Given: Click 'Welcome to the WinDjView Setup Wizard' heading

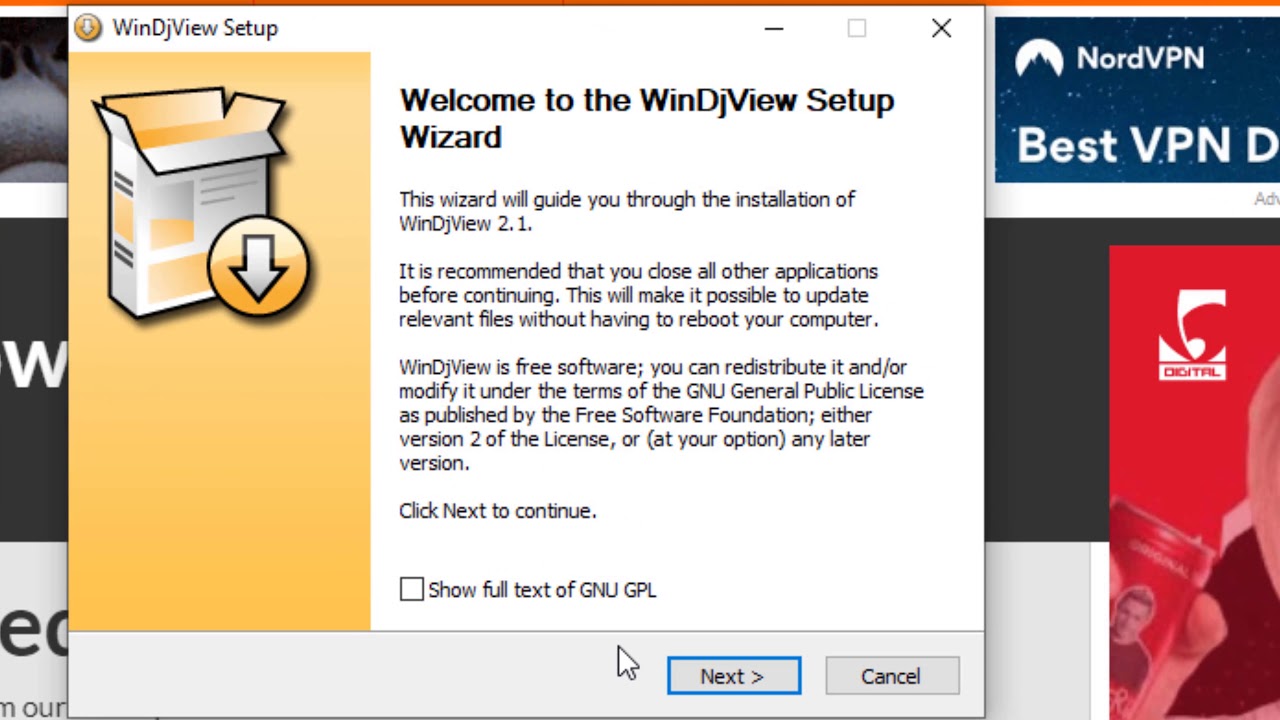Looking at the screenshot, I should pos(647,118).
